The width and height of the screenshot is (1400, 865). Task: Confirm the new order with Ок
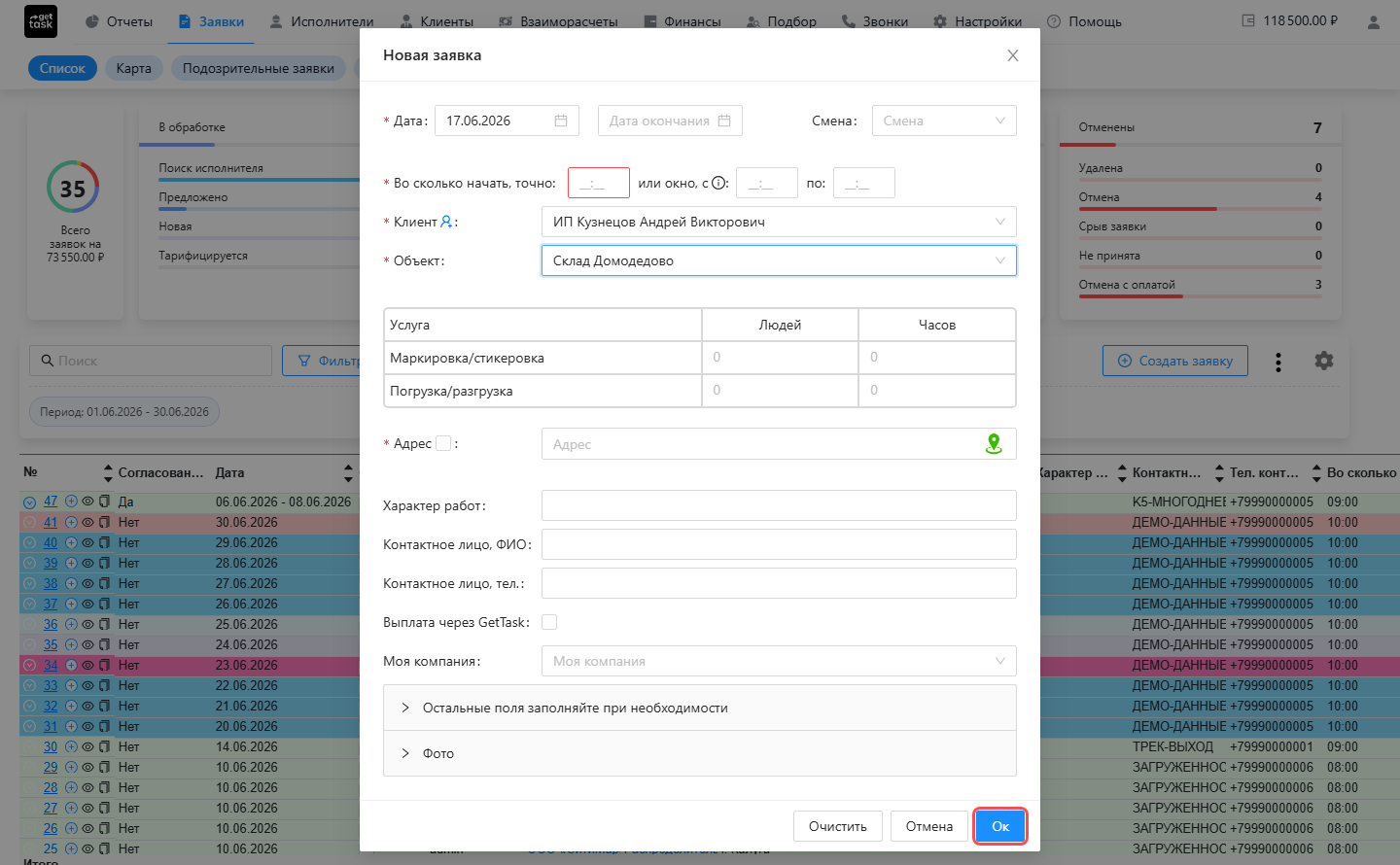point(1000,826)
